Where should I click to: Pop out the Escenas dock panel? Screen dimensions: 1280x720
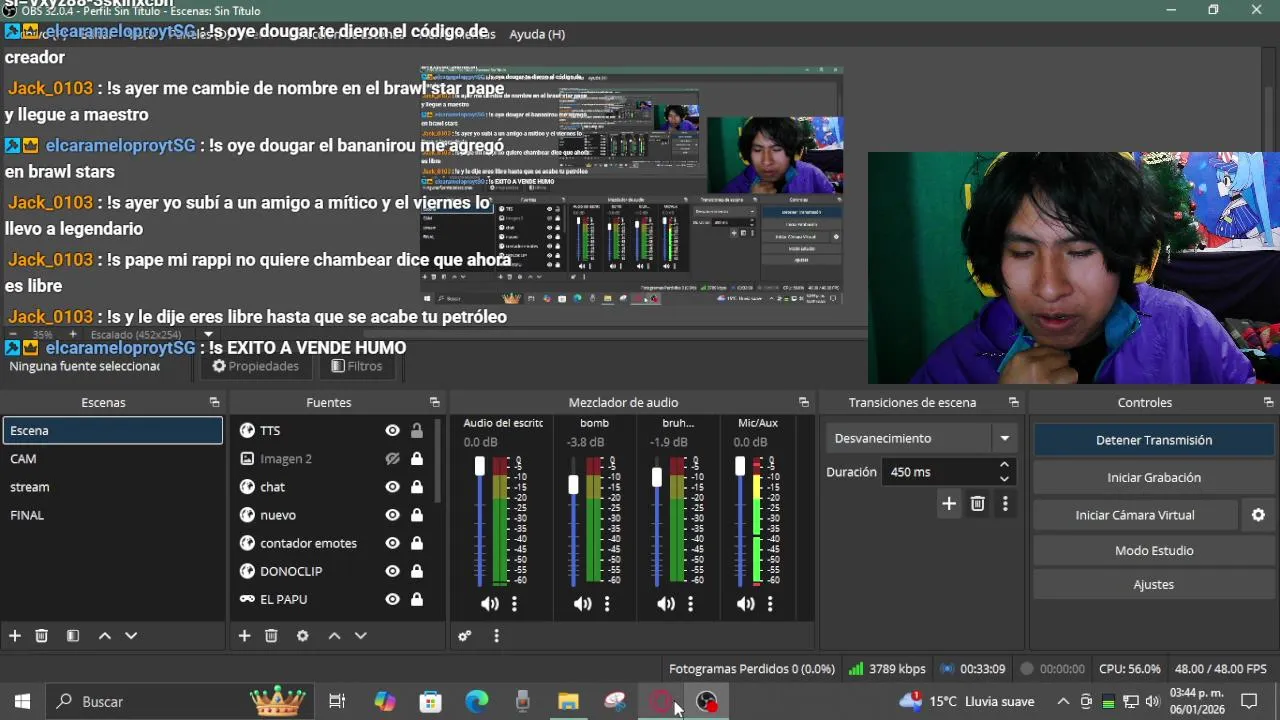click(214, 402)
